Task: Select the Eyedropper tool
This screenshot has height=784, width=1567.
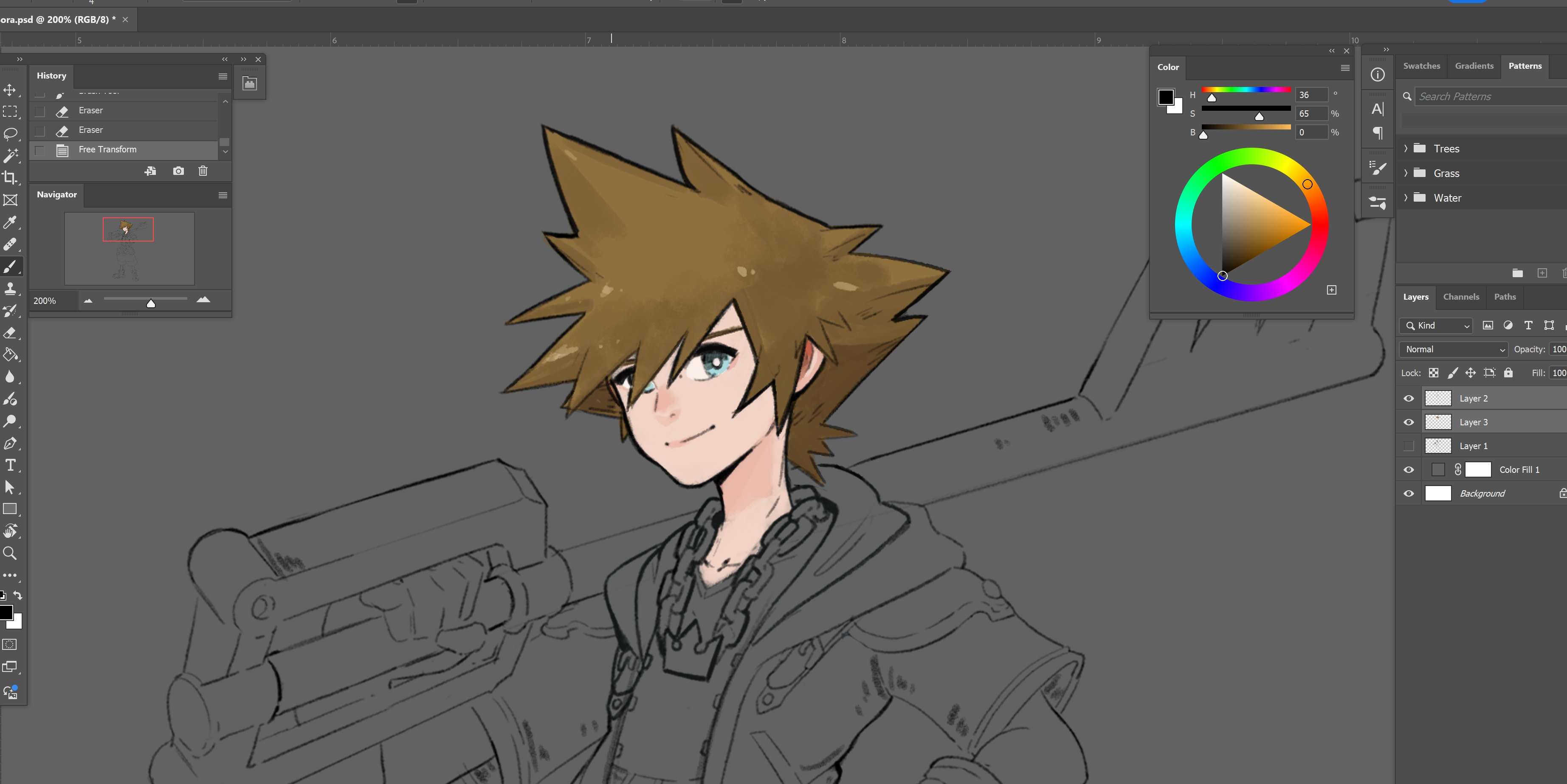Action: click(x=10, y=222)
